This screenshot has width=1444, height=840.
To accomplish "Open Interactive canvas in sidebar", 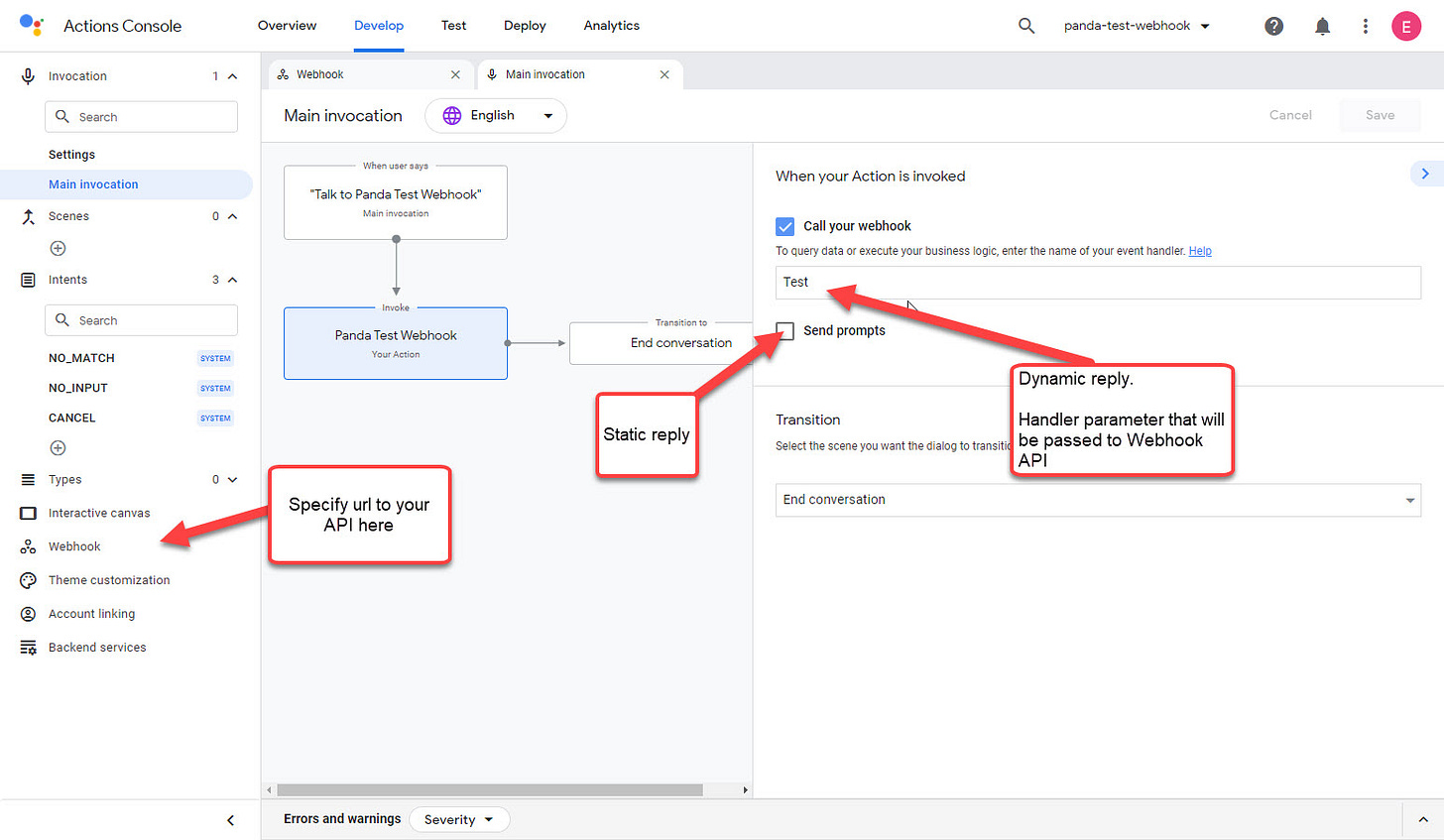I will tap(99, 513).
